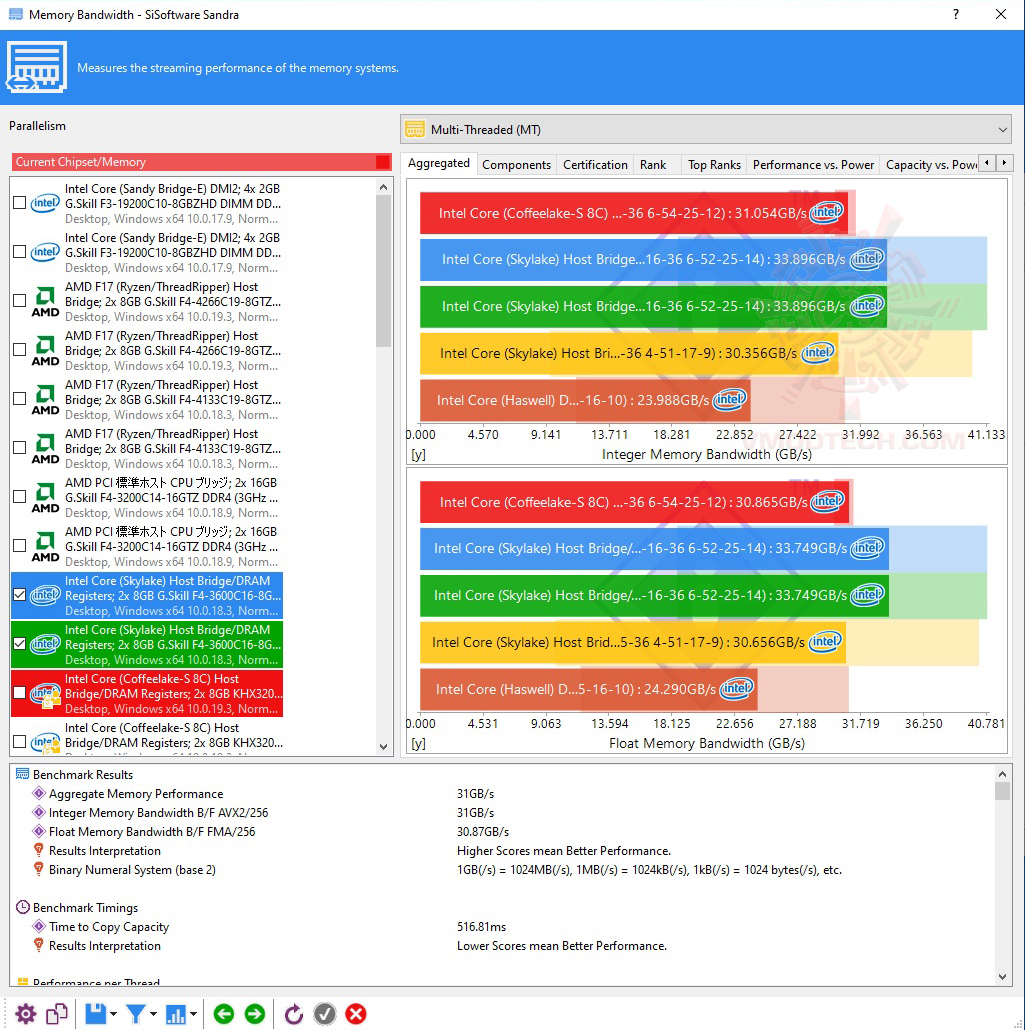This screenshot has width=1025, height=1030.
Task: Click the Intel logo on the red Coffeelake list row
Action: pos(45,694)
